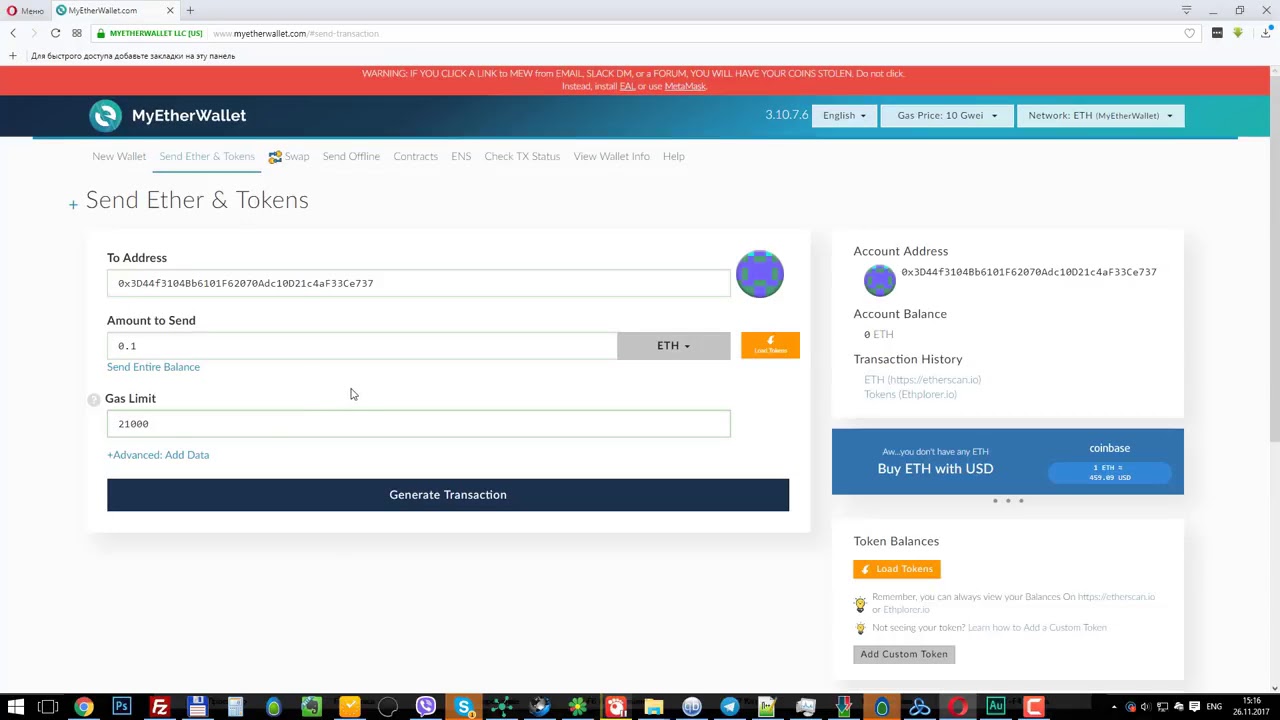Open Task View in taskbar

48,707
